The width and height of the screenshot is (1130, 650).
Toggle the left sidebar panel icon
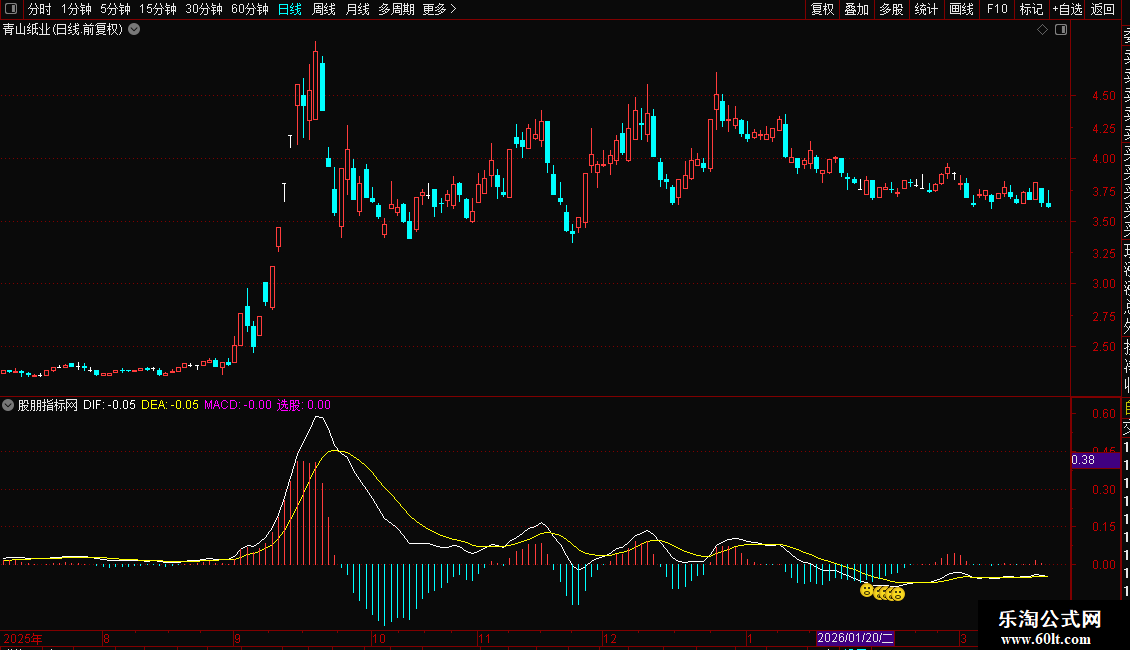pos(12,9)
